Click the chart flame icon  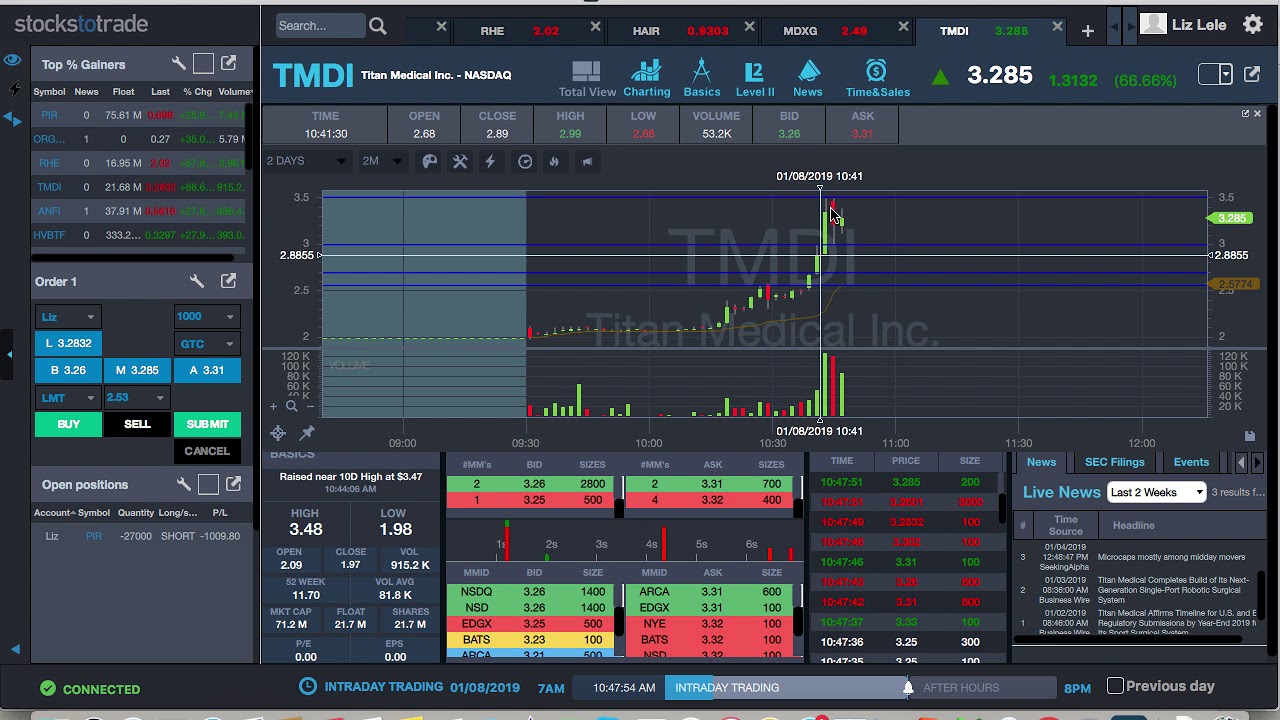pyautogui.click(x=554, y=162)
